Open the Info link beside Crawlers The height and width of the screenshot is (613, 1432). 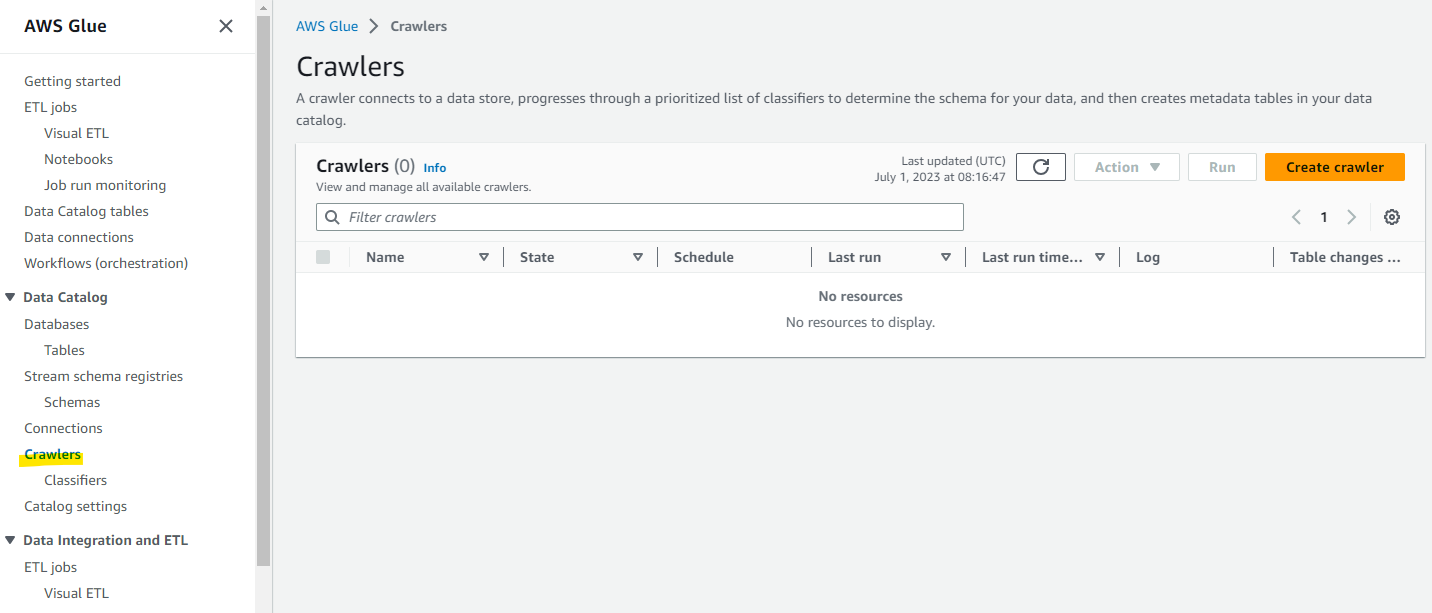[434, 168]
